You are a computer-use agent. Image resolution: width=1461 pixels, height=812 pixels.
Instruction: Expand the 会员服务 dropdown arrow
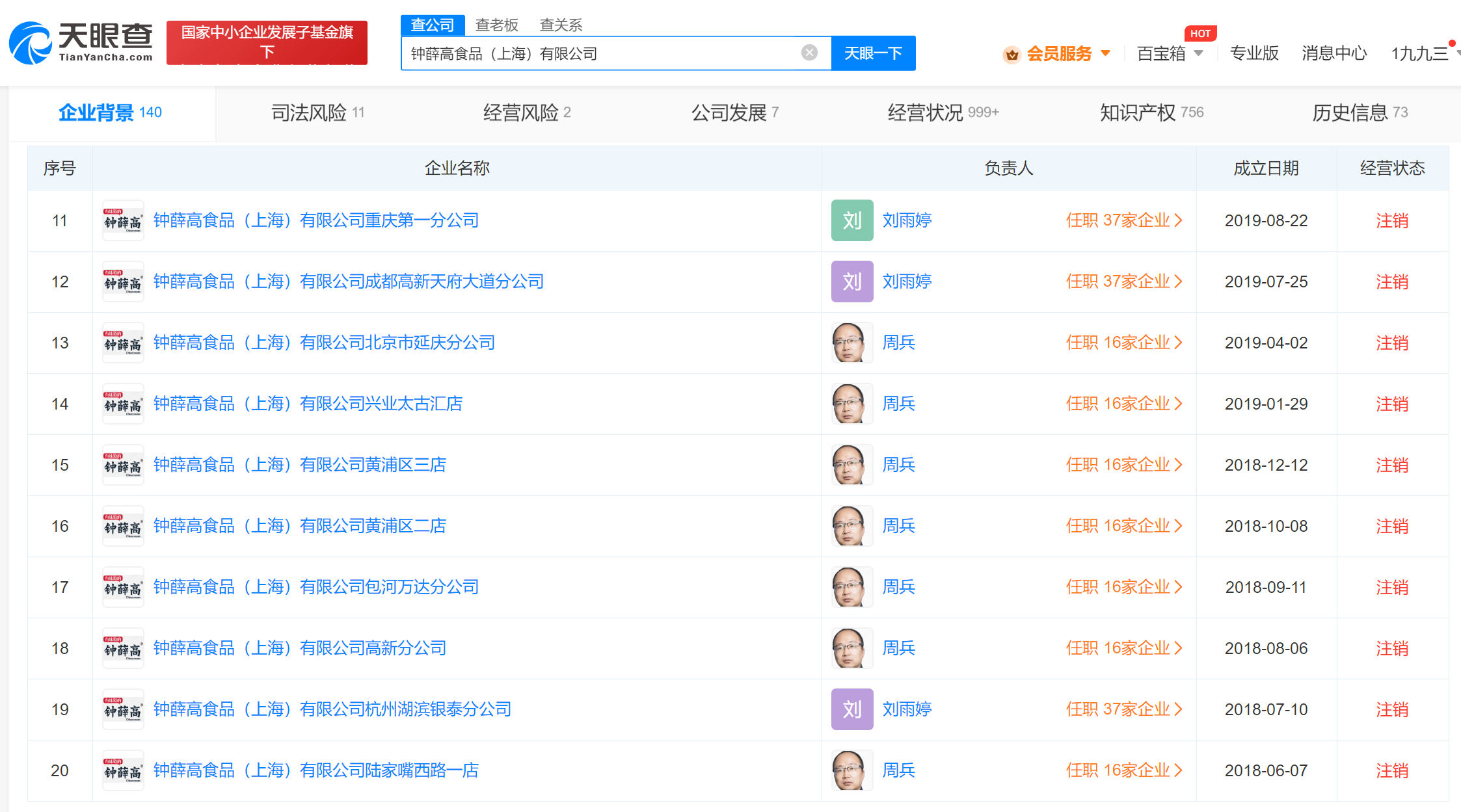pos(1105,53)
